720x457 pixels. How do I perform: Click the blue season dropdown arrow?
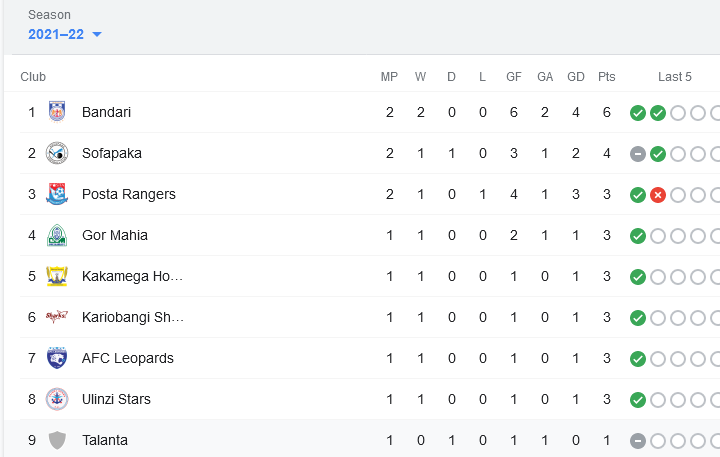pos(97,34)
